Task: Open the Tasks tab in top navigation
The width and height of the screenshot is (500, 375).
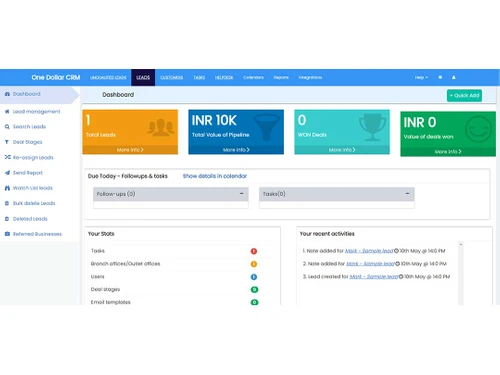Action: (x=199, y=77)
